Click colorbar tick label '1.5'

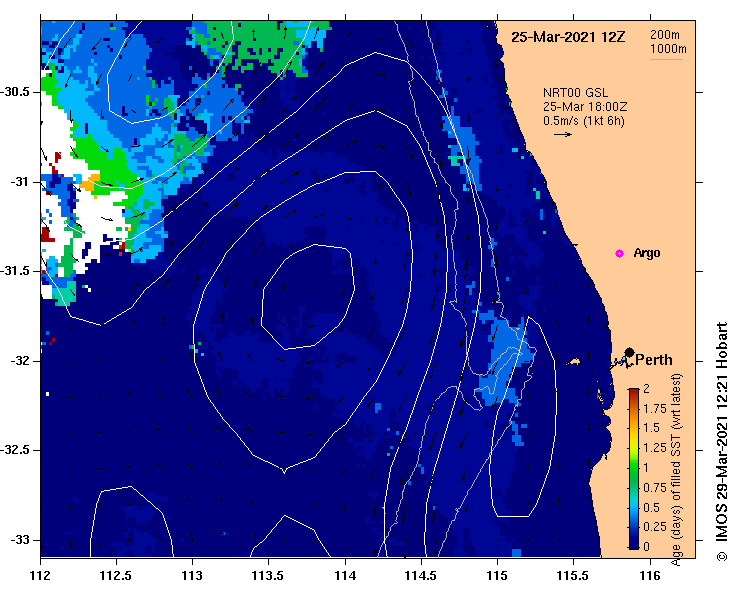(652, 428)
